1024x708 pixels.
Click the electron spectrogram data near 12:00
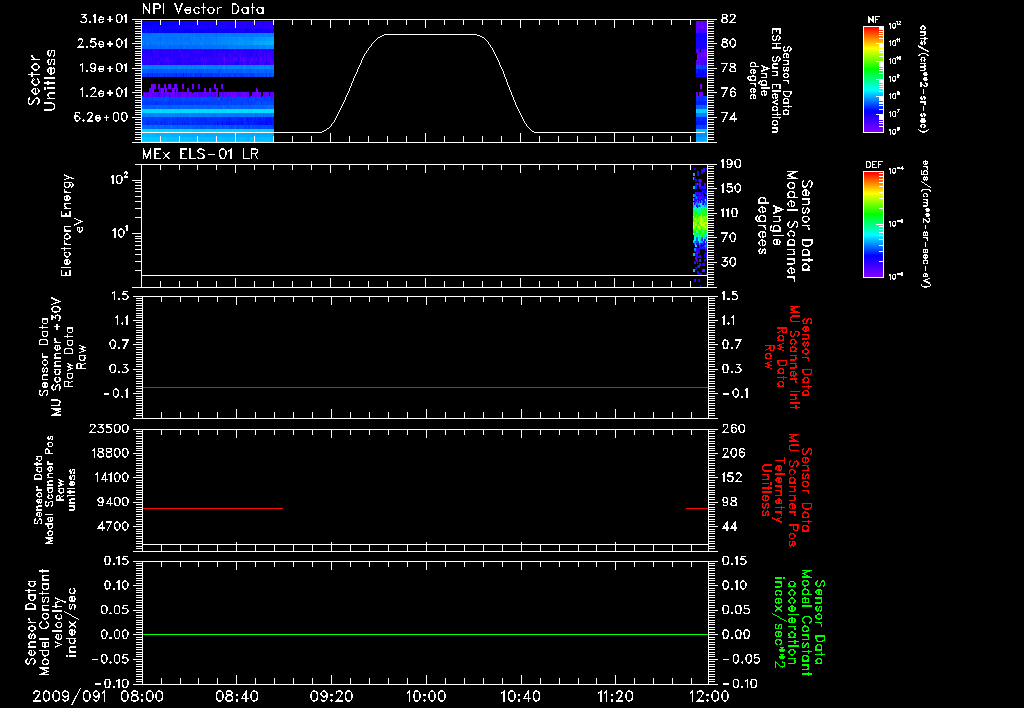(700, 225)
